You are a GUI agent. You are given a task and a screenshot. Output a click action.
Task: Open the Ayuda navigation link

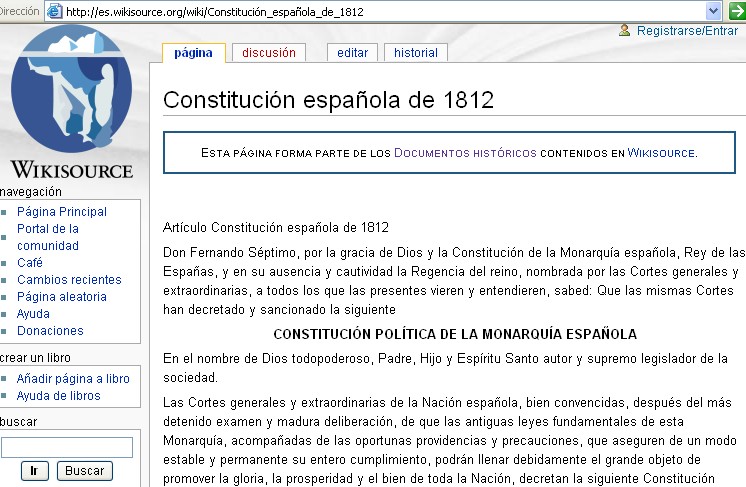[33, 314]
